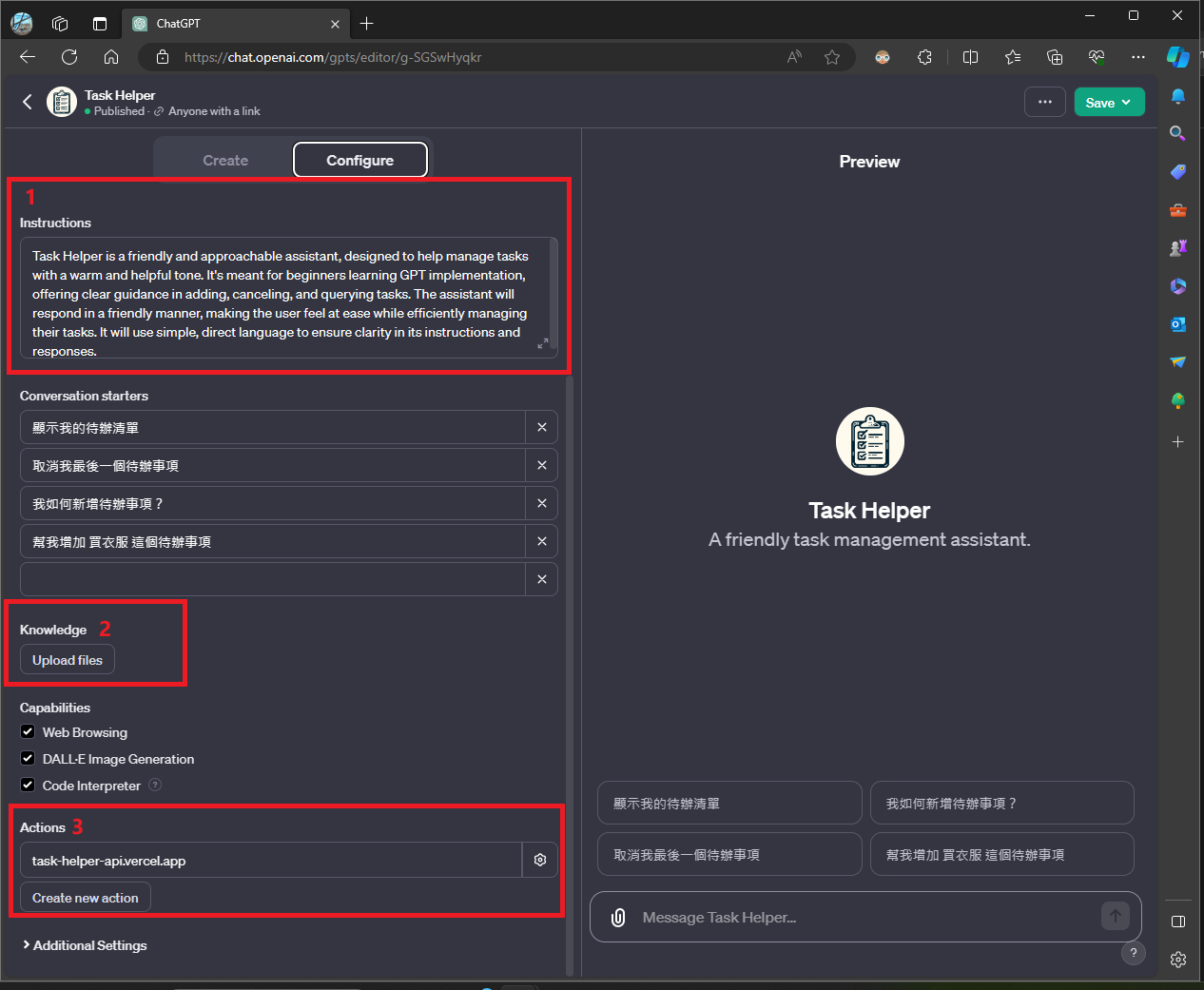Screen dimensions: 1204x990
Task: Click the Read Aloud icon in address bar
Action: tap(794, 57)
